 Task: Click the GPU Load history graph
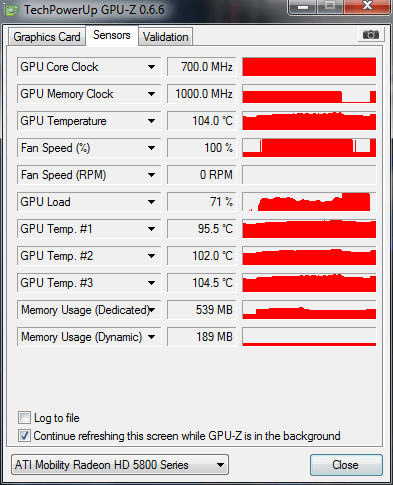click(x=309, y=202)
